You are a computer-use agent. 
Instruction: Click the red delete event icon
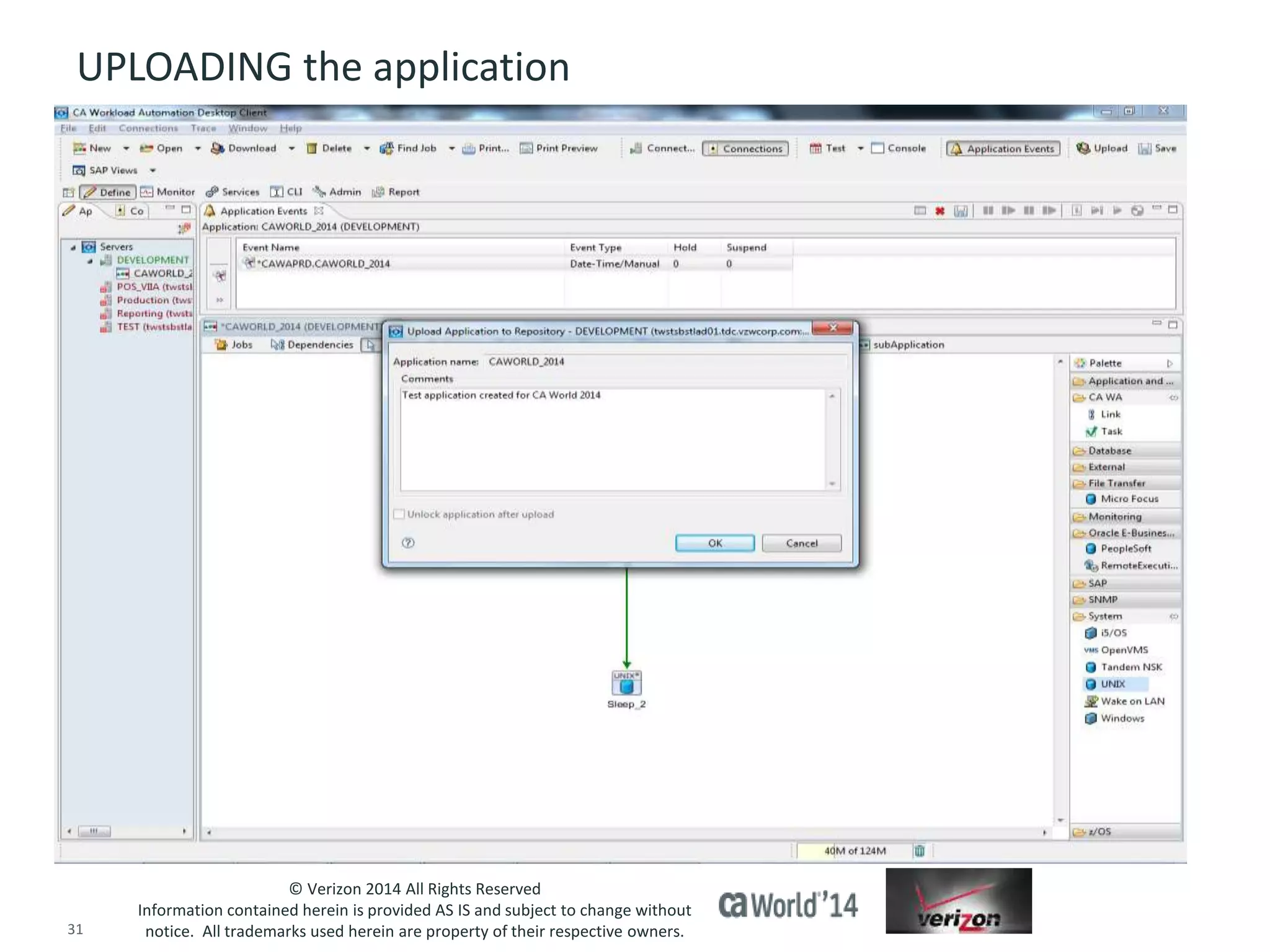pyautogui.click(x=940, y=211)
